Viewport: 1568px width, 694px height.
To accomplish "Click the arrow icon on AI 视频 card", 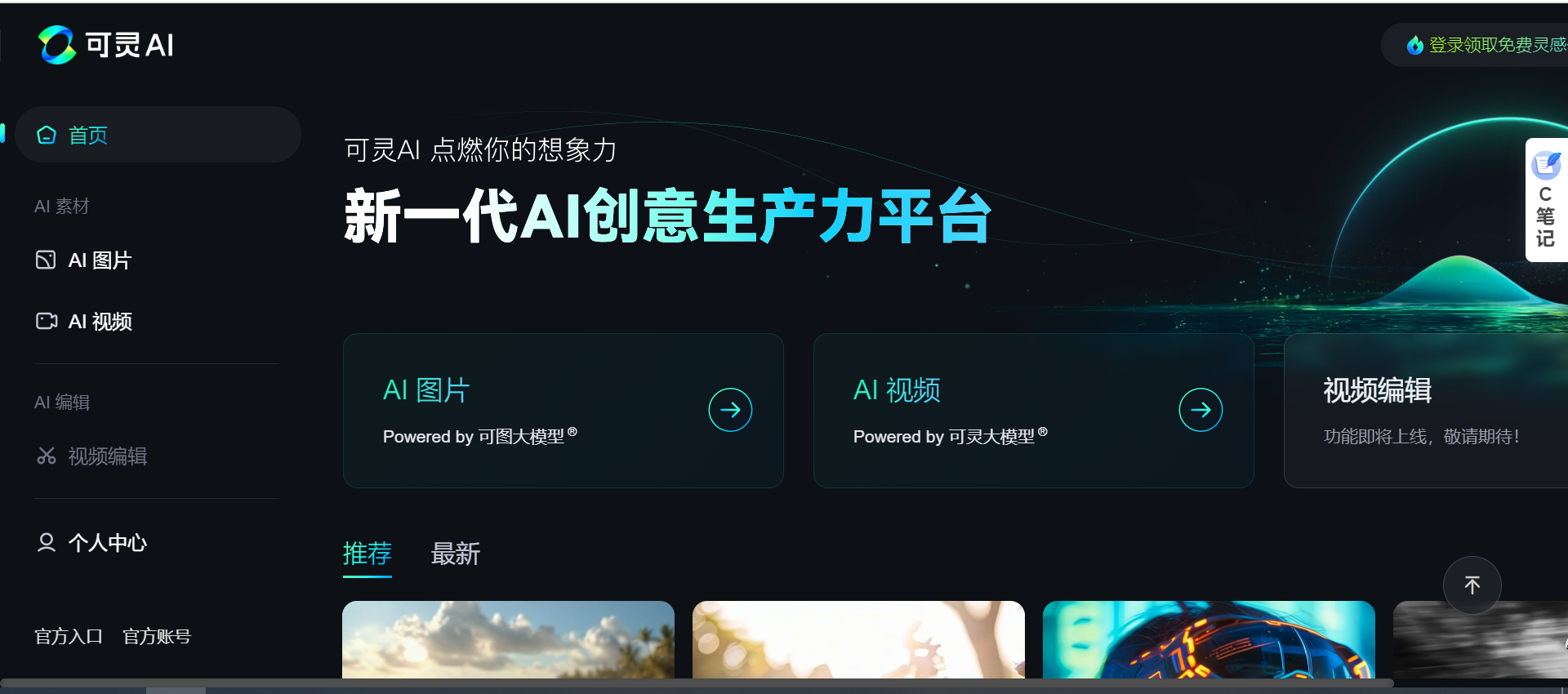I will (1200, 410).
